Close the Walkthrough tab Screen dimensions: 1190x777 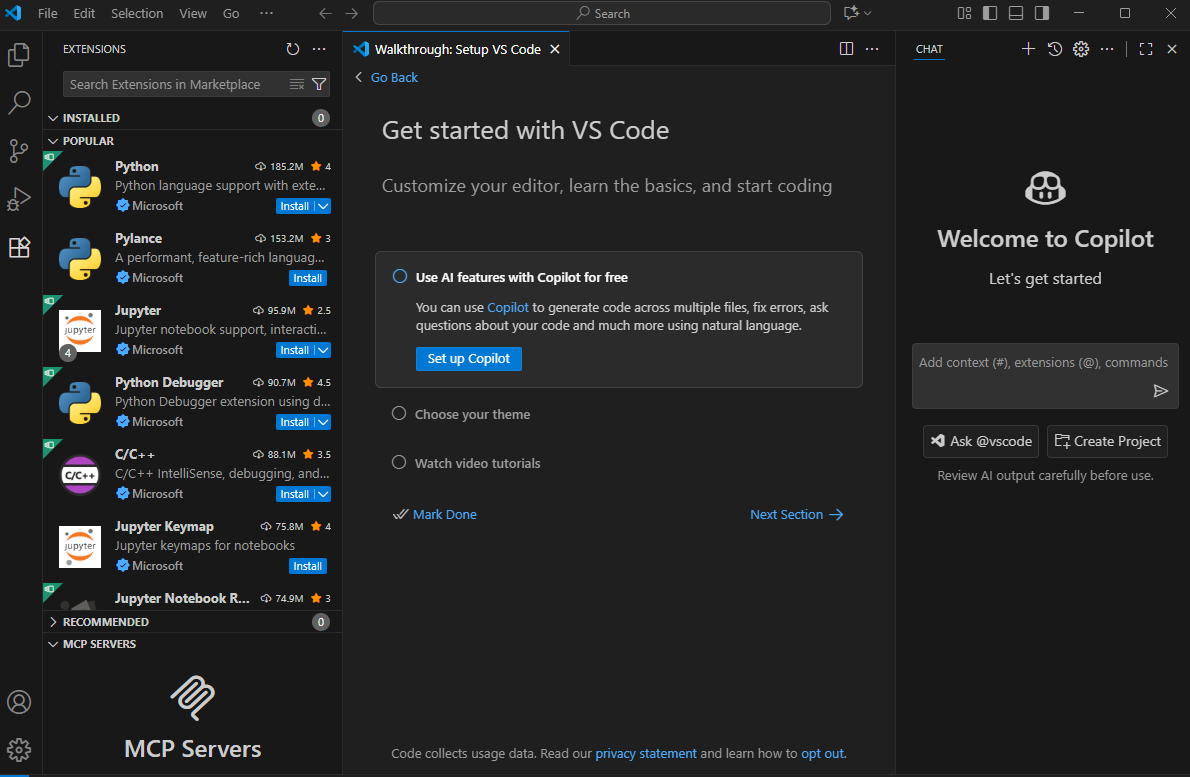555,49
